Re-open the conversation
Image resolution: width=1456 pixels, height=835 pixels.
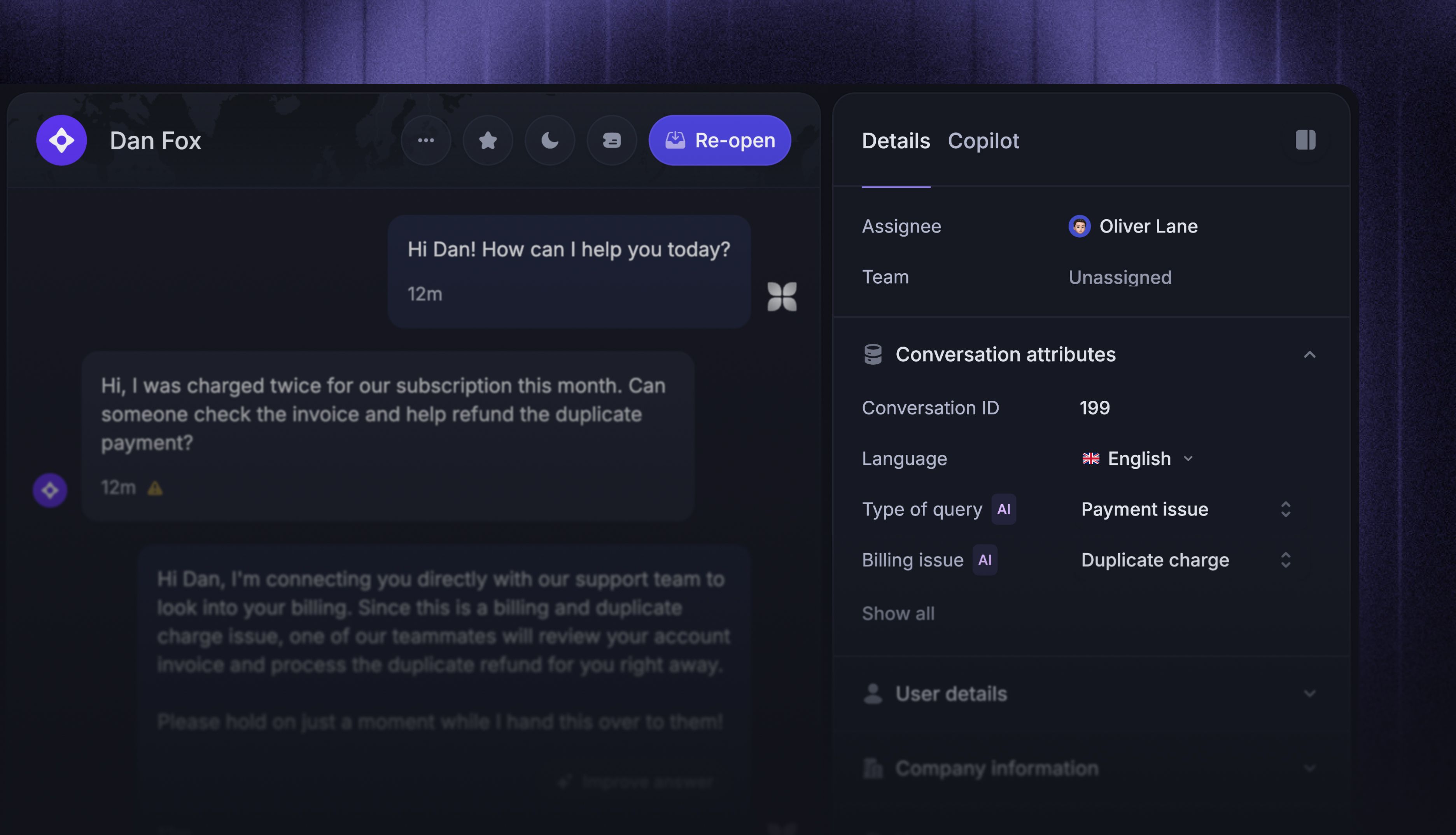tap(719, 140)
